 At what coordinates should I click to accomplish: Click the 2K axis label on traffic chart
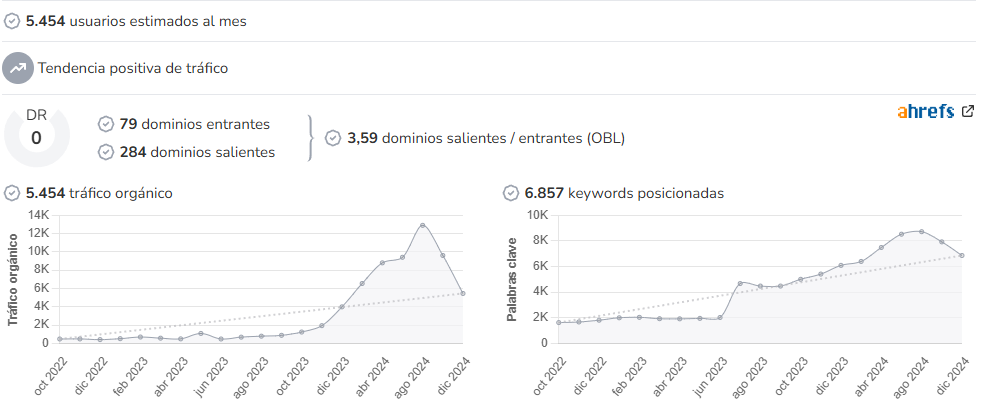(x=42, y=324)
